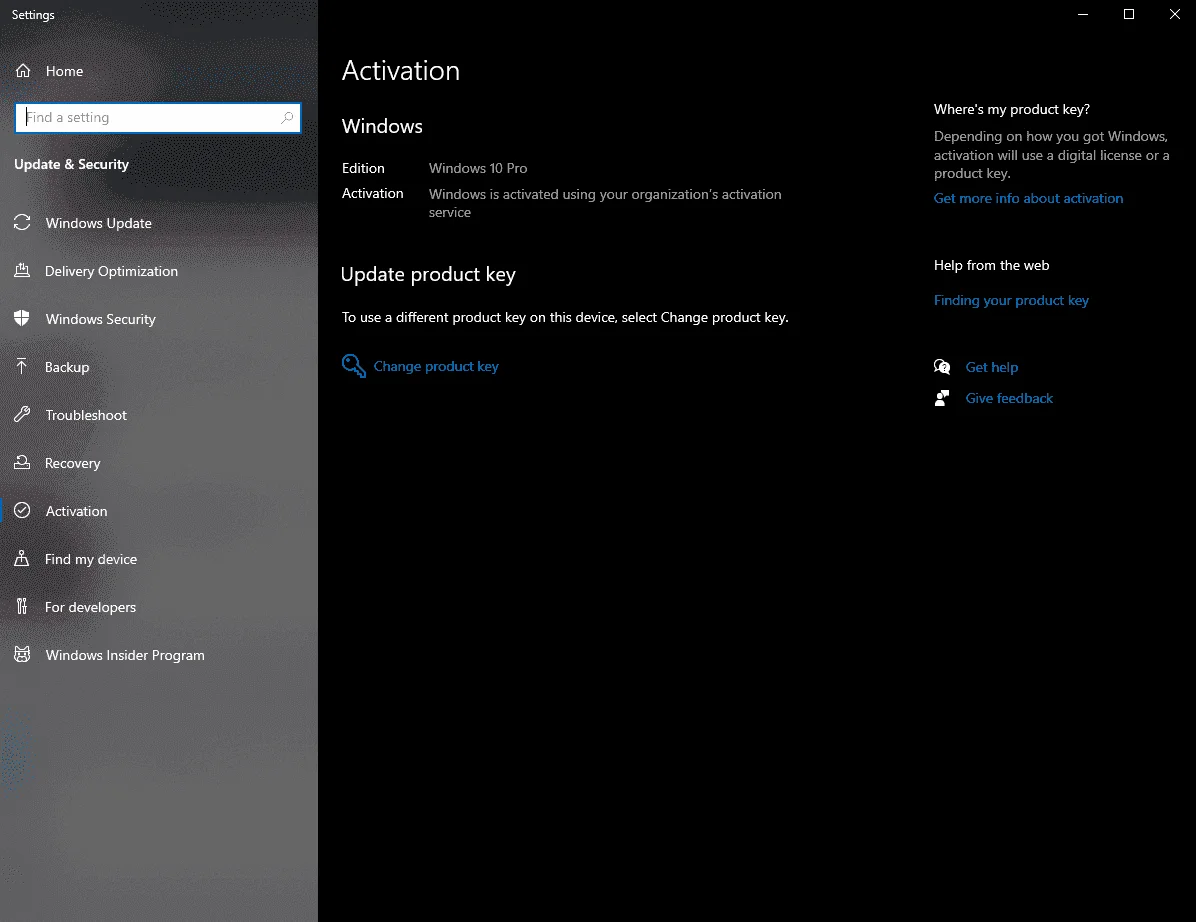
Task: Click the Give feedback person icon
Action: pos(942,398)
